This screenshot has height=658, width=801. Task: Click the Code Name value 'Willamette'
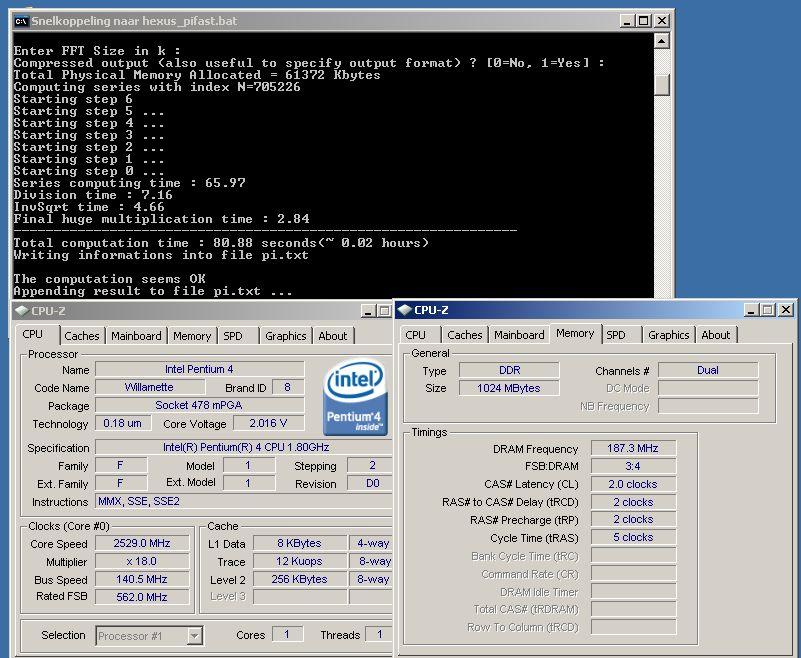pyautogui.click(x=150, y=387)
